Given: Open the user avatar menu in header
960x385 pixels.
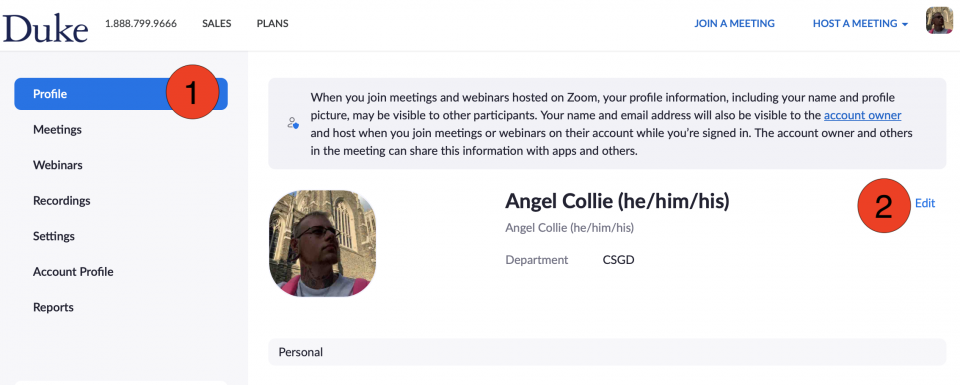Looking at the screenshot, I should point(939,21).
